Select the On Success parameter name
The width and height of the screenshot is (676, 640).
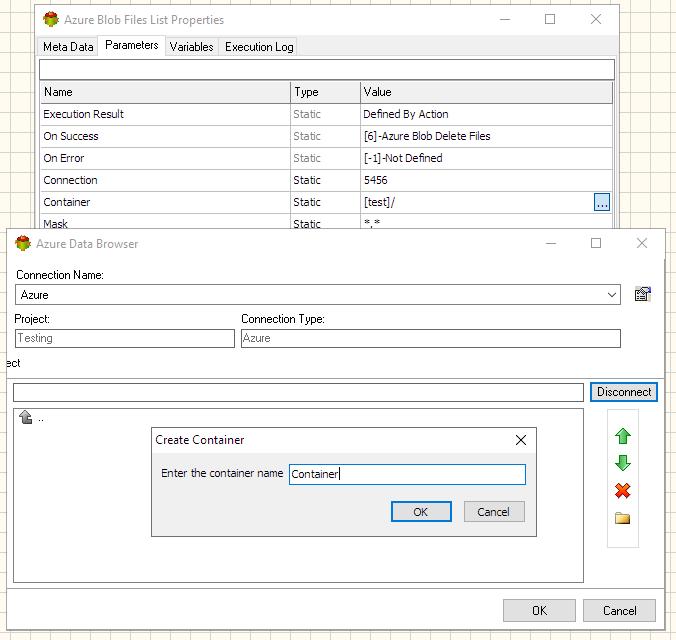pos(71,136)
